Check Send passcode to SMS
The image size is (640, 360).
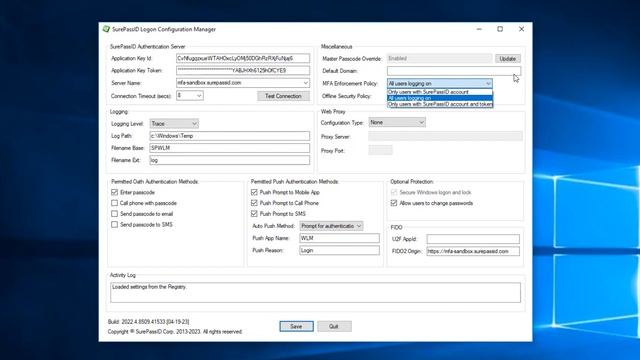(114, 224)
